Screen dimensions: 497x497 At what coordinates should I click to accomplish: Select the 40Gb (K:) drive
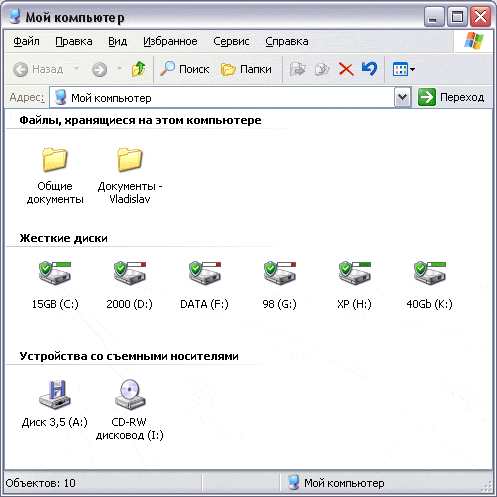(429, 273)
